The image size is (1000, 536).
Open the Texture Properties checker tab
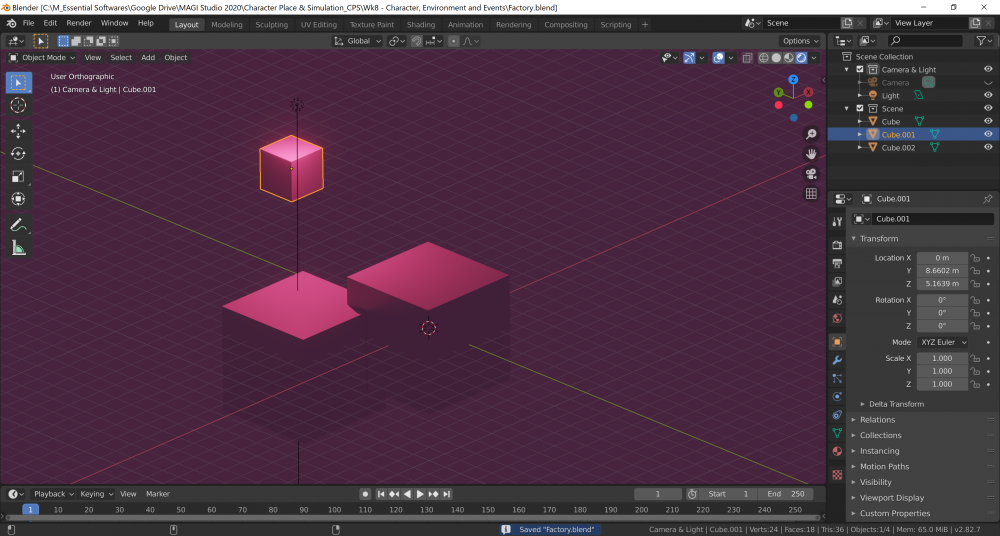coord(837,475)
